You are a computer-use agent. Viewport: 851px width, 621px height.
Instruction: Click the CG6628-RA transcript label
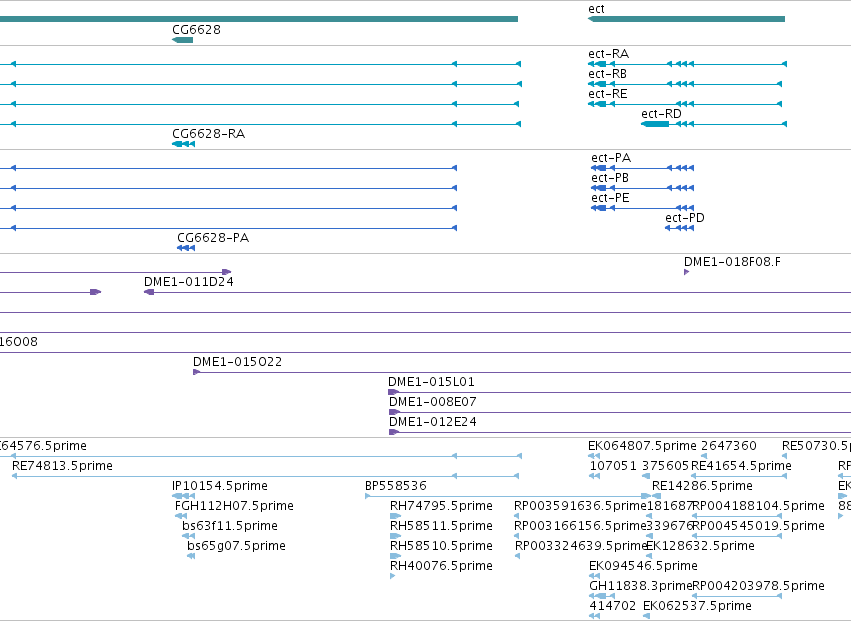pyautogui.click(x=208, y=134)
